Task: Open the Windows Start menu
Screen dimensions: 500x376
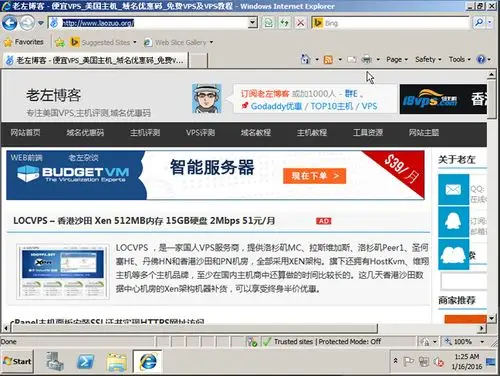Action: pos(17,361)
